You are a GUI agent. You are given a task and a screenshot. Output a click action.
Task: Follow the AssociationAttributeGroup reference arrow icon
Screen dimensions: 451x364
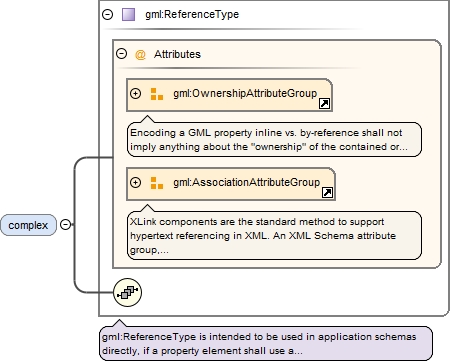tap(327, 192)
